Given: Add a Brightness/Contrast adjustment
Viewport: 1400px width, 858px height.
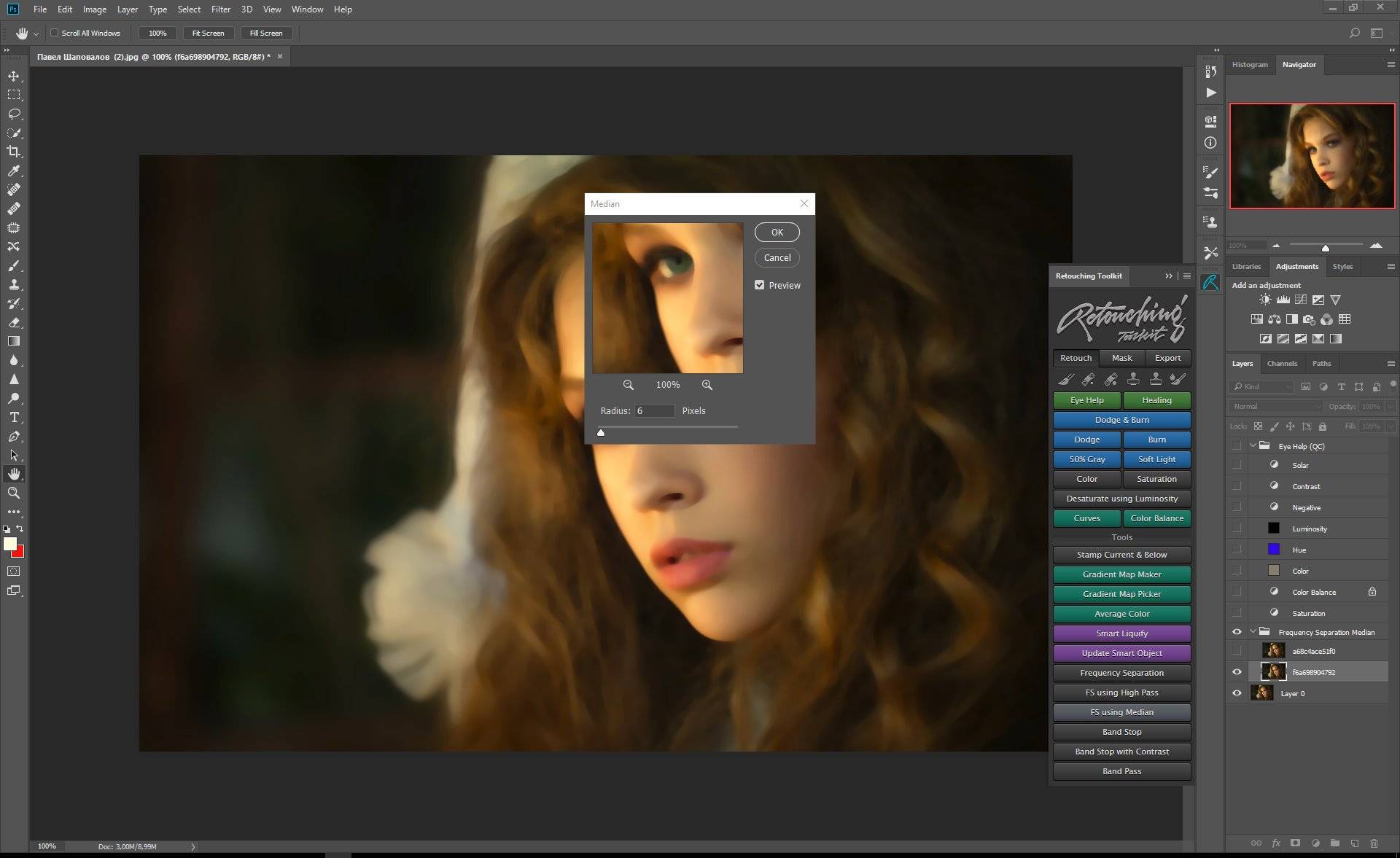Looking at the screenshot, I should 1265,300.
